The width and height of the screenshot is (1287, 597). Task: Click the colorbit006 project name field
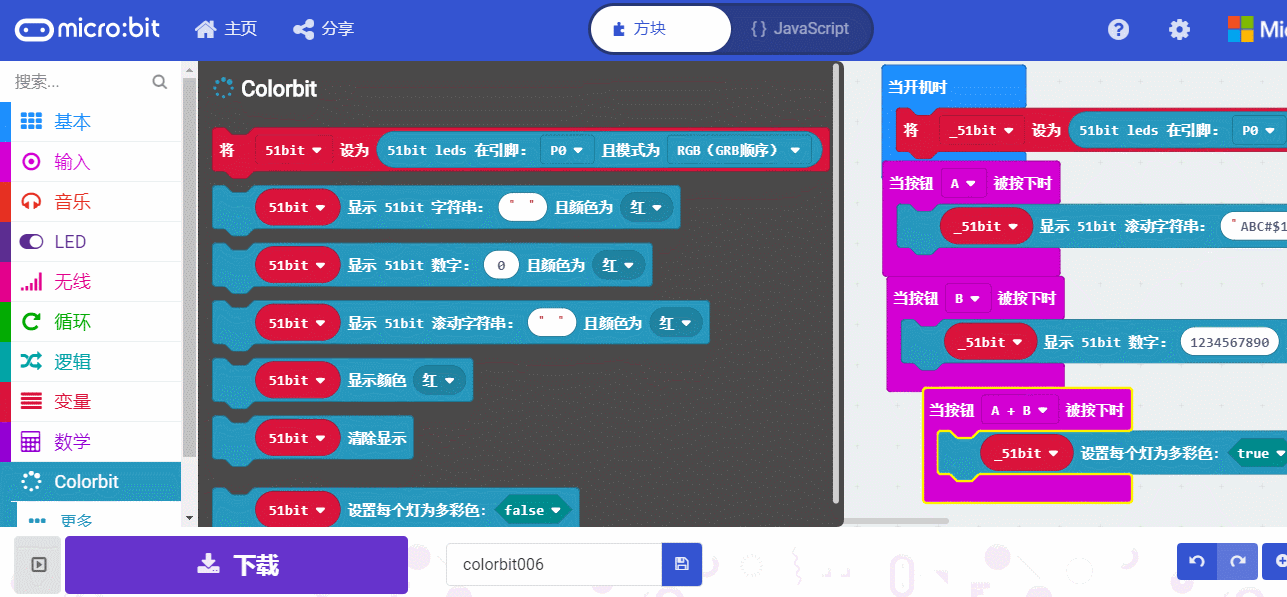pos(553,564)
